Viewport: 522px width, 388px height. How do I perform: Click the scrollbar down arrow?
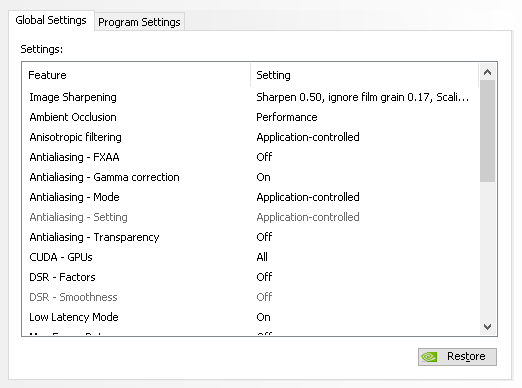pos(487,327)
